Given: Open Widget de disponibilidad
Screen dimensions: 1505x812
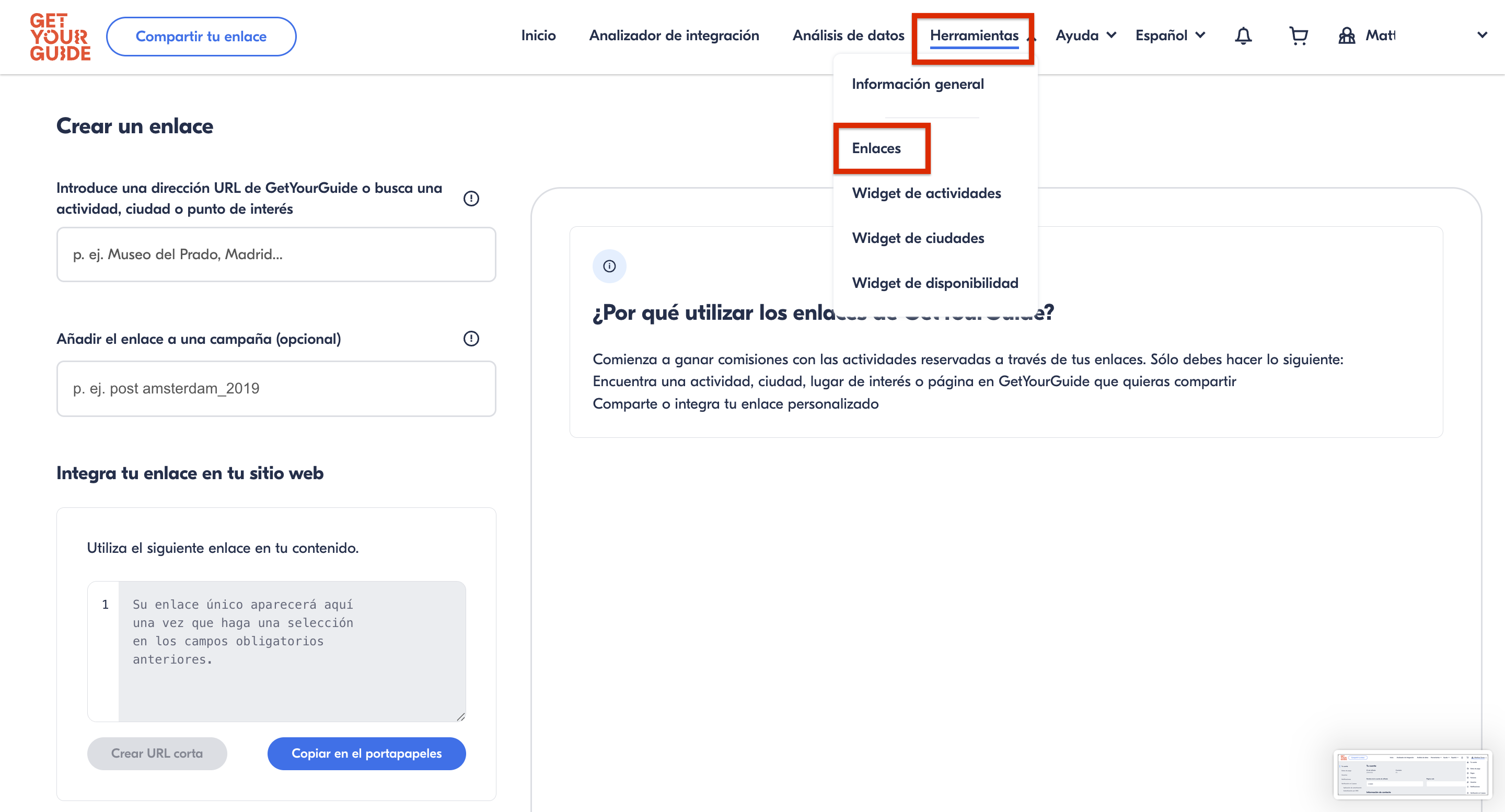Looking at the screenshot, I should 935,283.
